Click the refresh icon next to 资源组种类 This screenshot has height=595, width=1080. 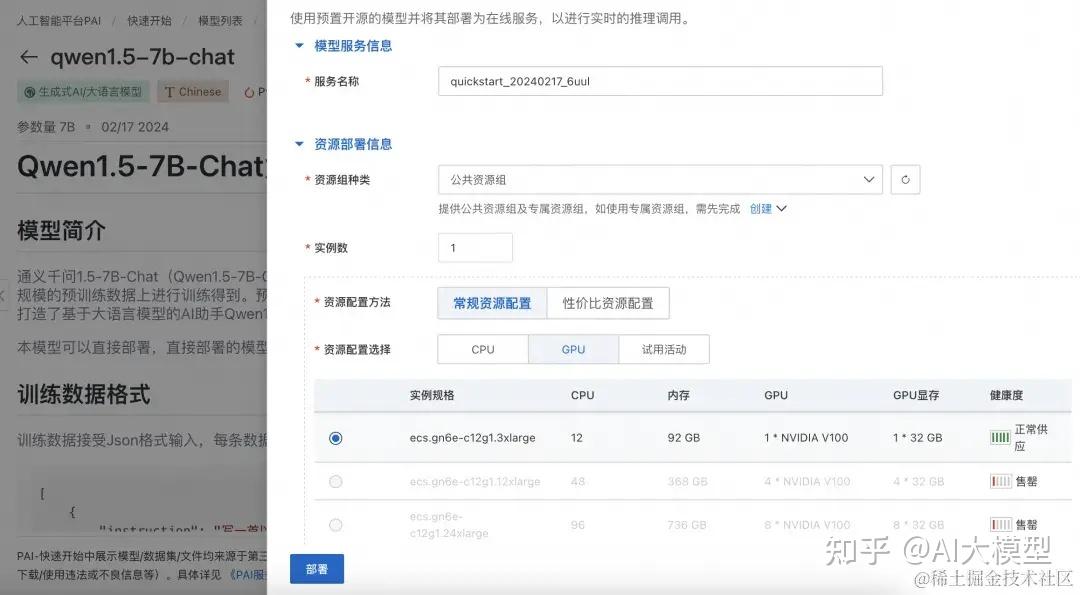[x=905, y=180]
